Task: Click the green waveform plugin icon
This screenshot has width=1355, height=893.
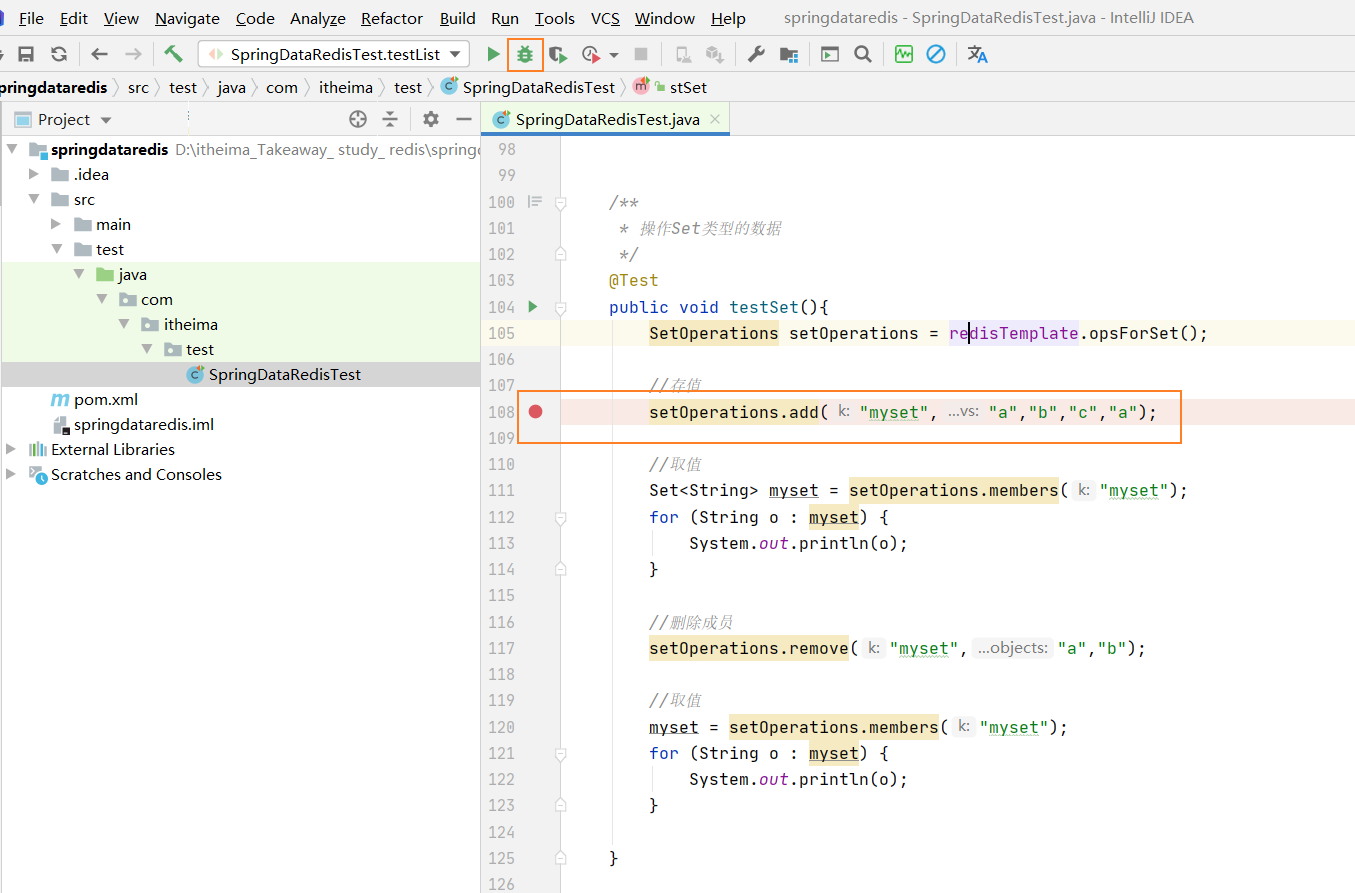Action: [x=904, y=54]
